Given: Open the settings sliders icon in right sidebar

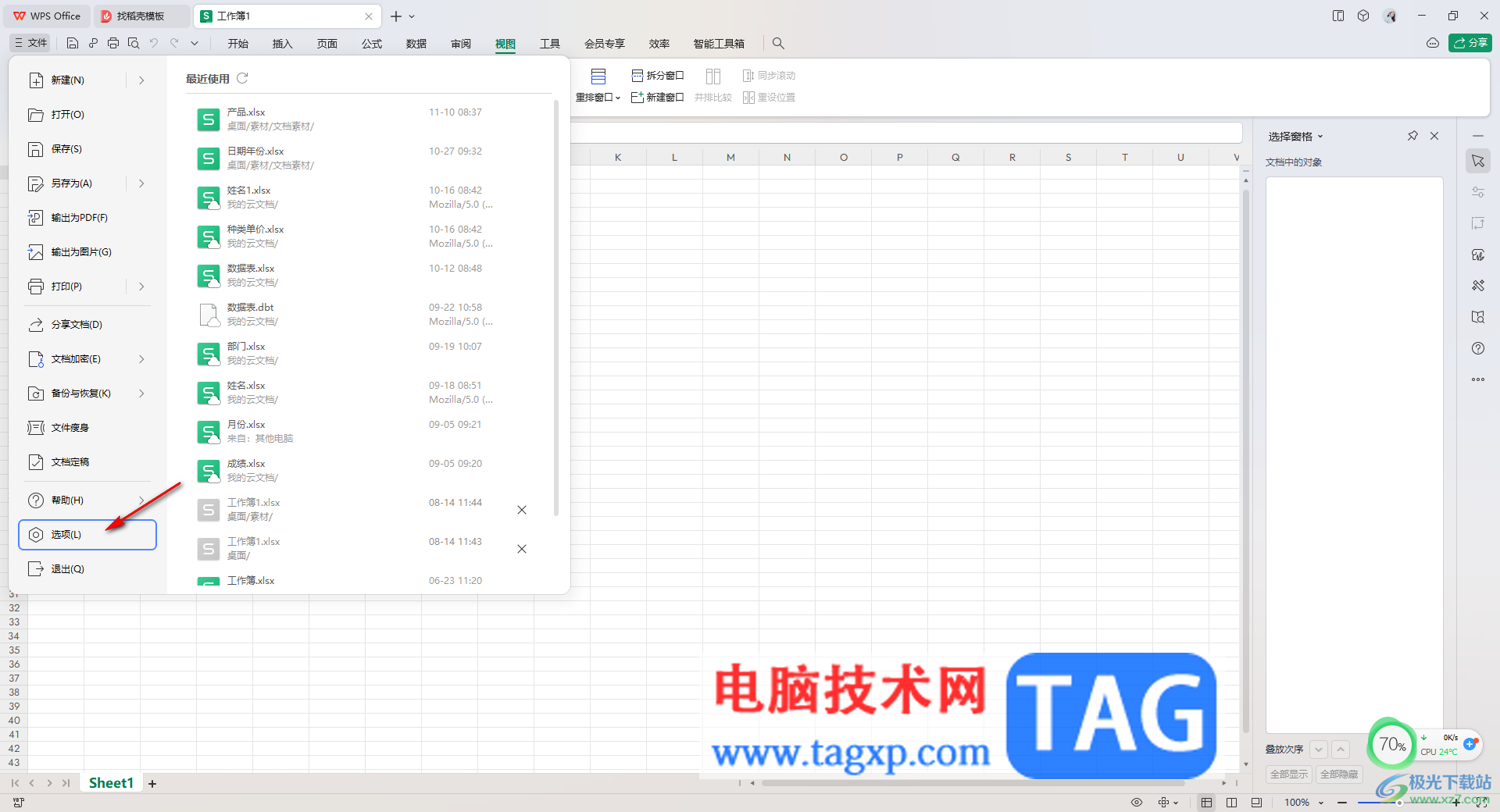Looking at the screenshot, I should point(1478,192).
